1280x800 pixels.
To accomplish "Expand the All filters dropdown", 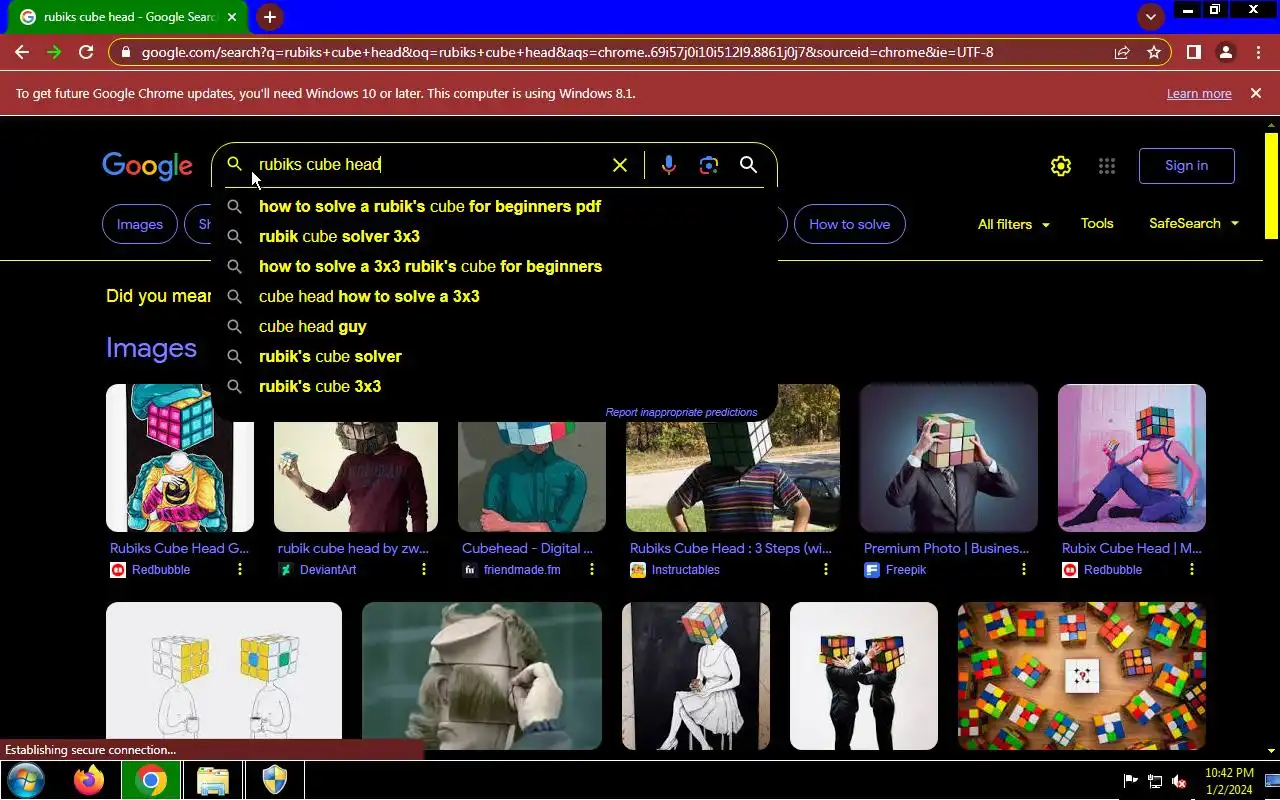I will pyautogui.click(x=1014, y=224).
